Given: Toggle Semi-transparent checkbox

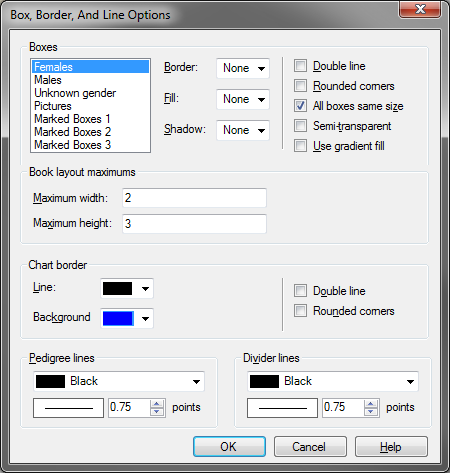Looking at the screenshot, I should point(300,126).
